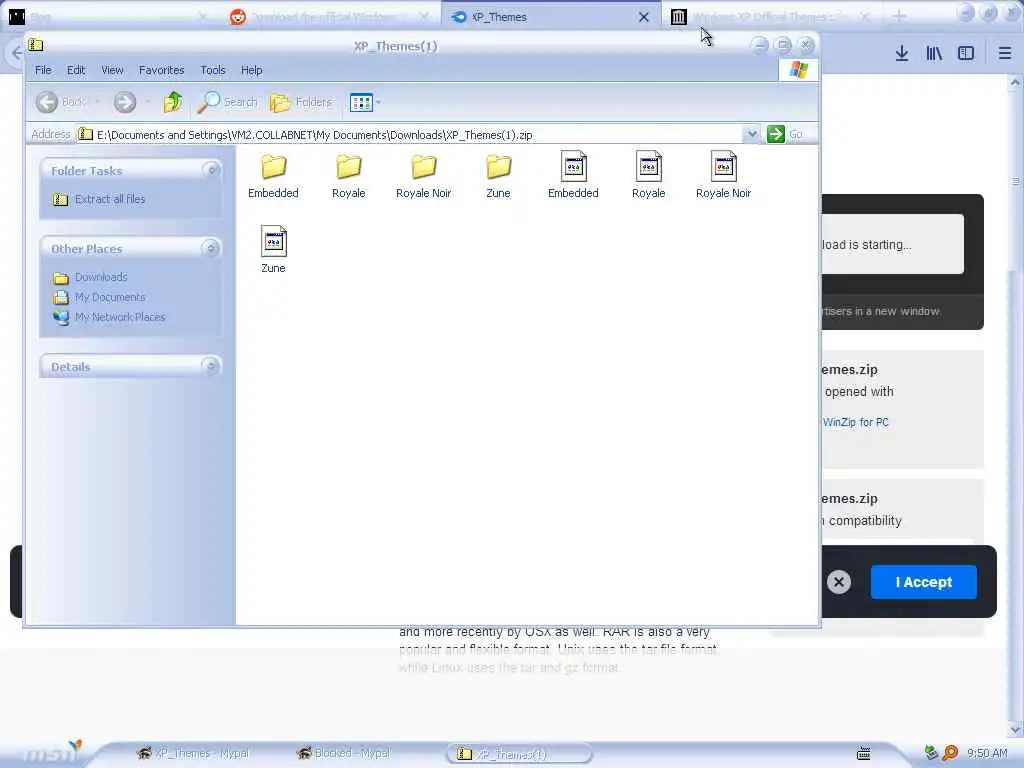Click the Go button
This screenshot has width=1024, height=768.
(x=785, y=134)
